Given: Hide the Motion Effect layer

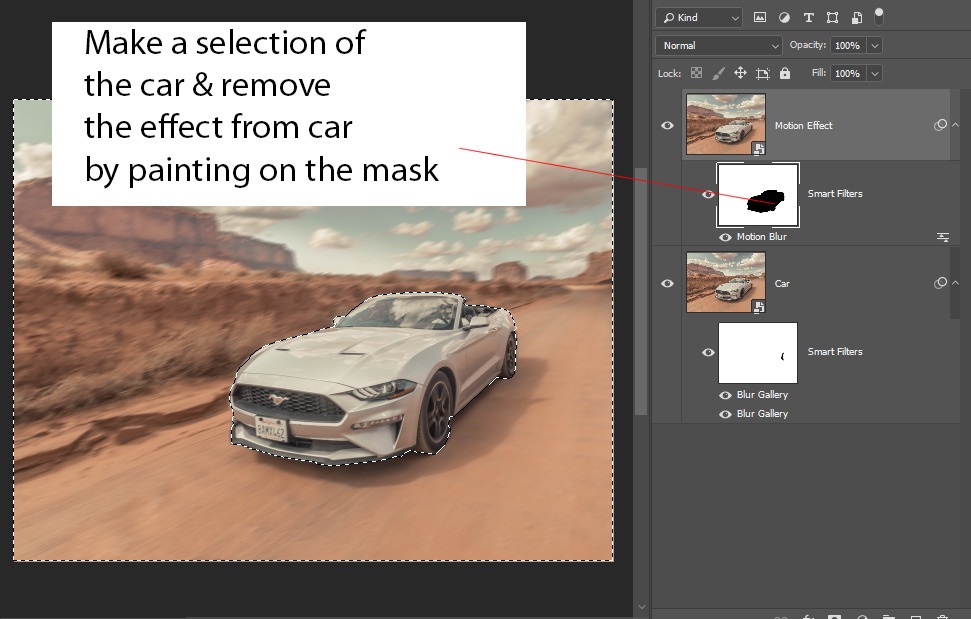Looking at the screenshot, I should coord(667,126).
